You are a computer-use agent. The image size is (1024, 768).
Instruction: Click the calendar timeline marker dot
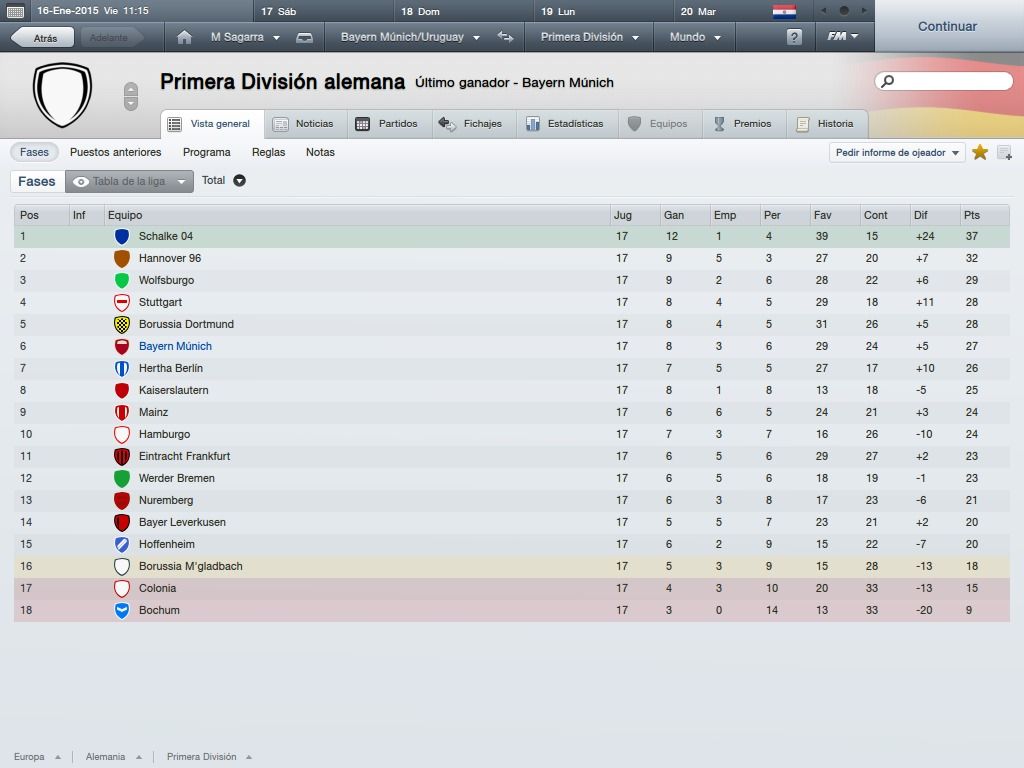[x=844, y=10]
